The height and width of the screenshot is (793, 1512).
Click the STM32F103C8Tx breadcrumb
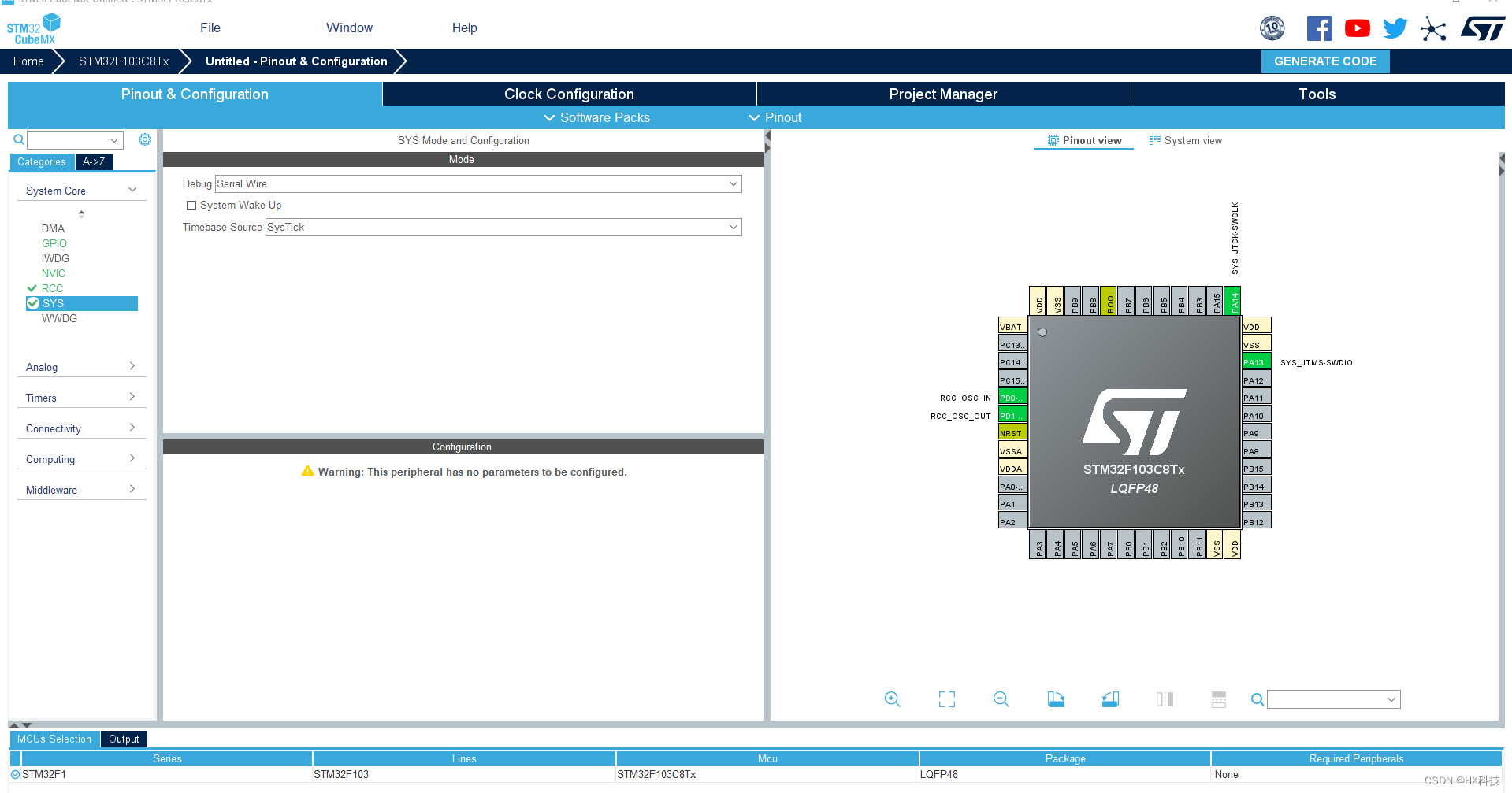tap(124, 61)
